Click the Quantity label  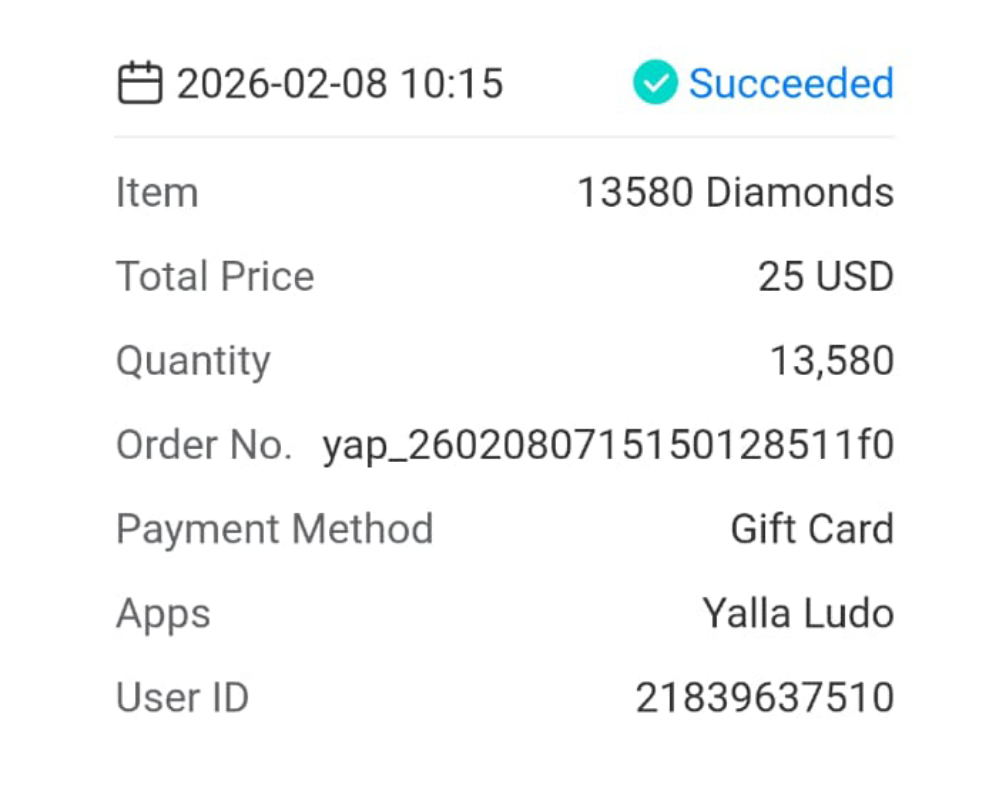tap(193, 361)
